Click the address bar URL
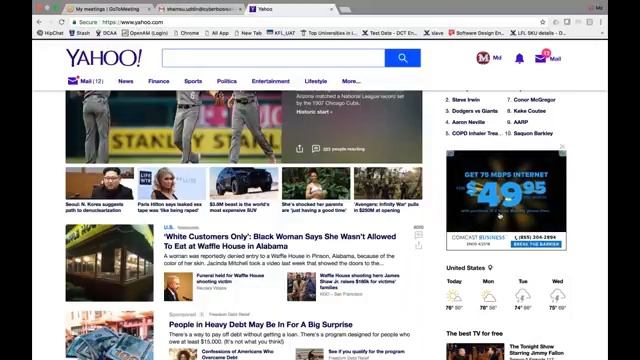 133,22
